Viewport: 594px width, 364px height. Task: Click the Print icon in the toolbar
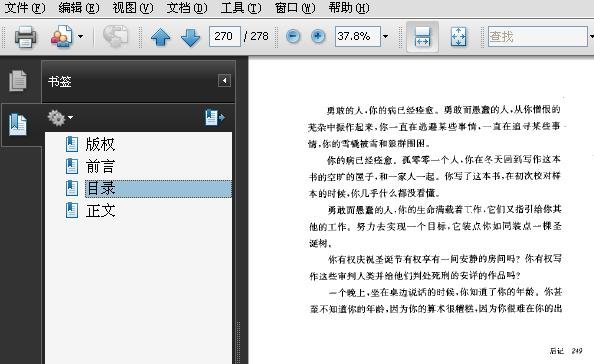[25, 37]
